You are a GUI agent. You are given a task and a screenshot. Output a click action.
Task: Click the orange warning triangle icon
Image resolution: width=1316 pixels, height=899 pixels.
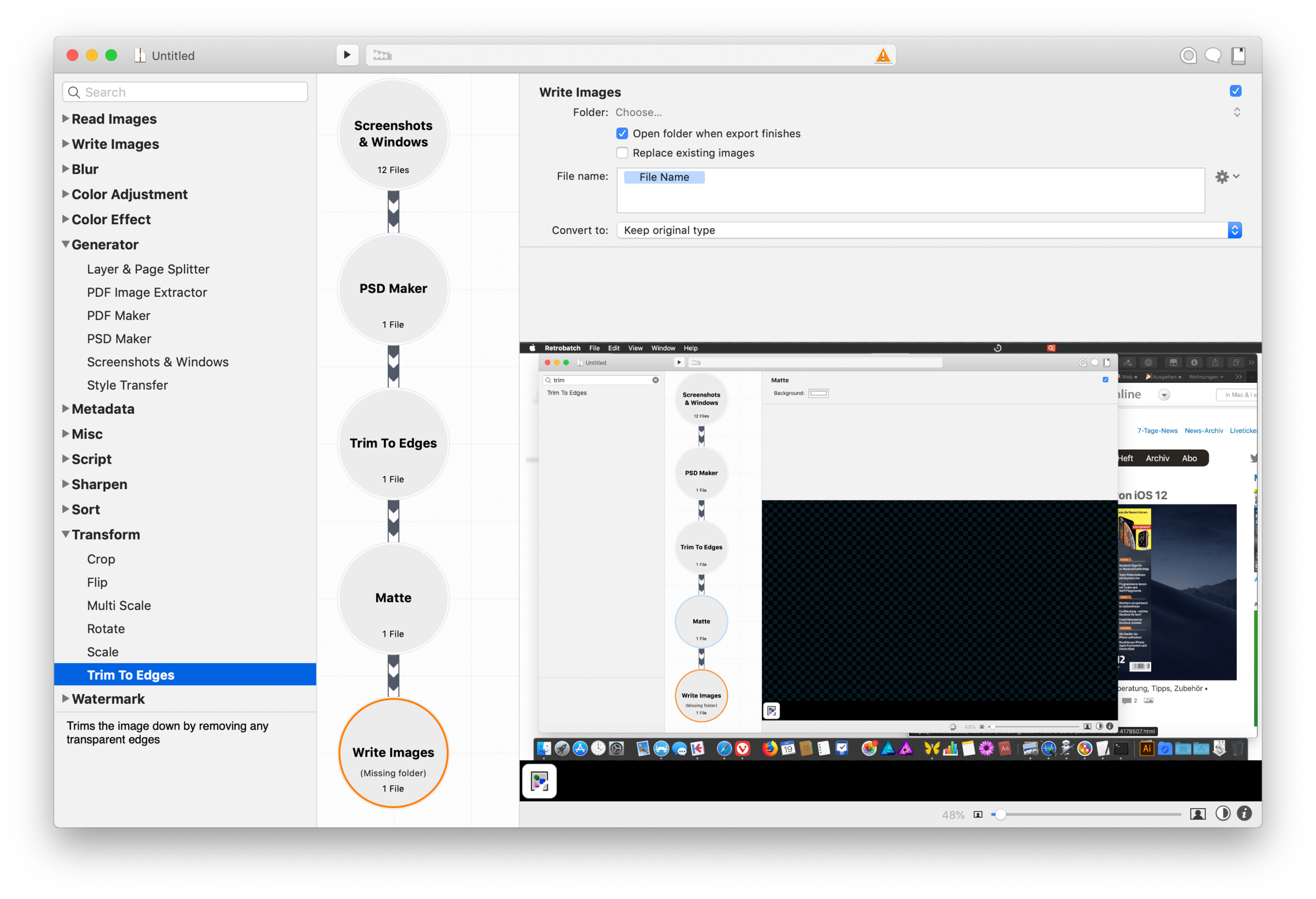pyautogui.click(x=882, y=55)
